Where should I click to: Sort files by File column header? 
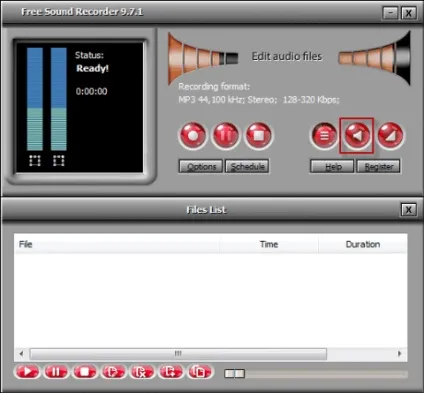pyautogui.click(x=117, y=244)
